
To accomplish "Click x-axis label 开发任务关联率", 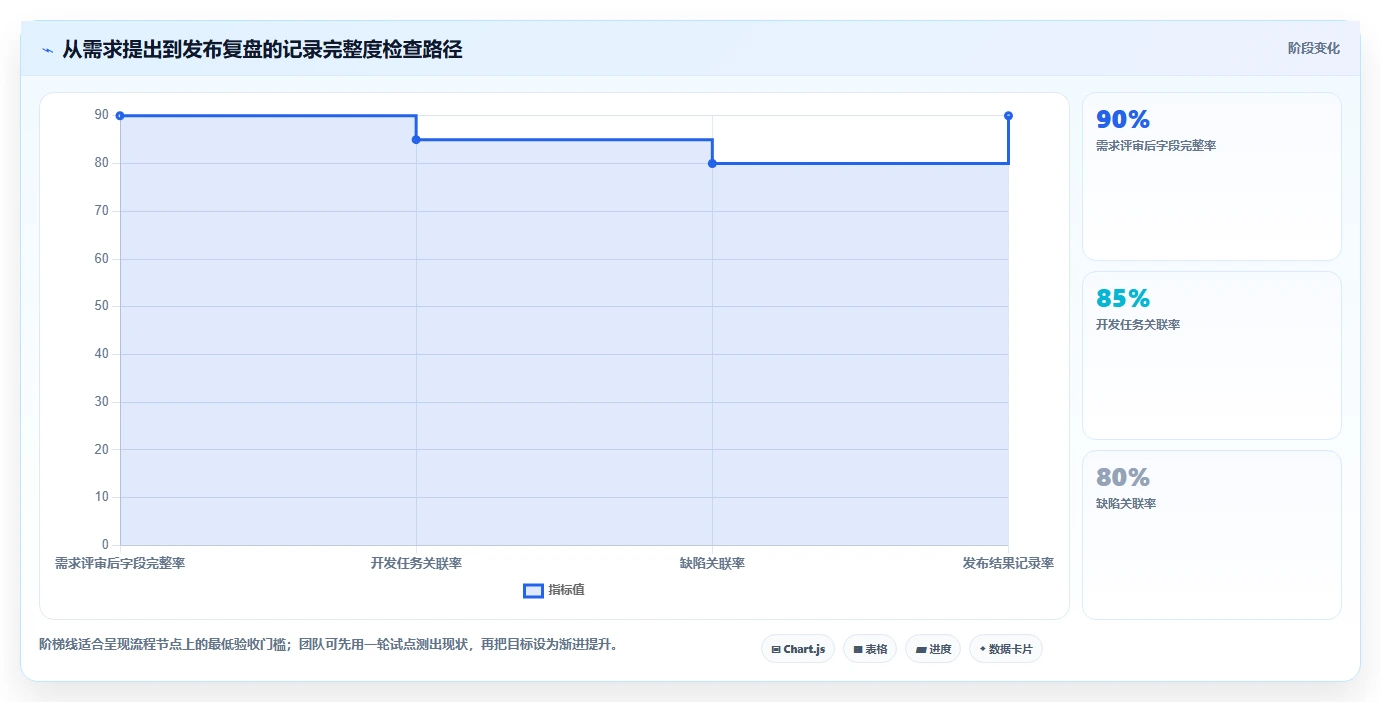I will tap(416, 563).
